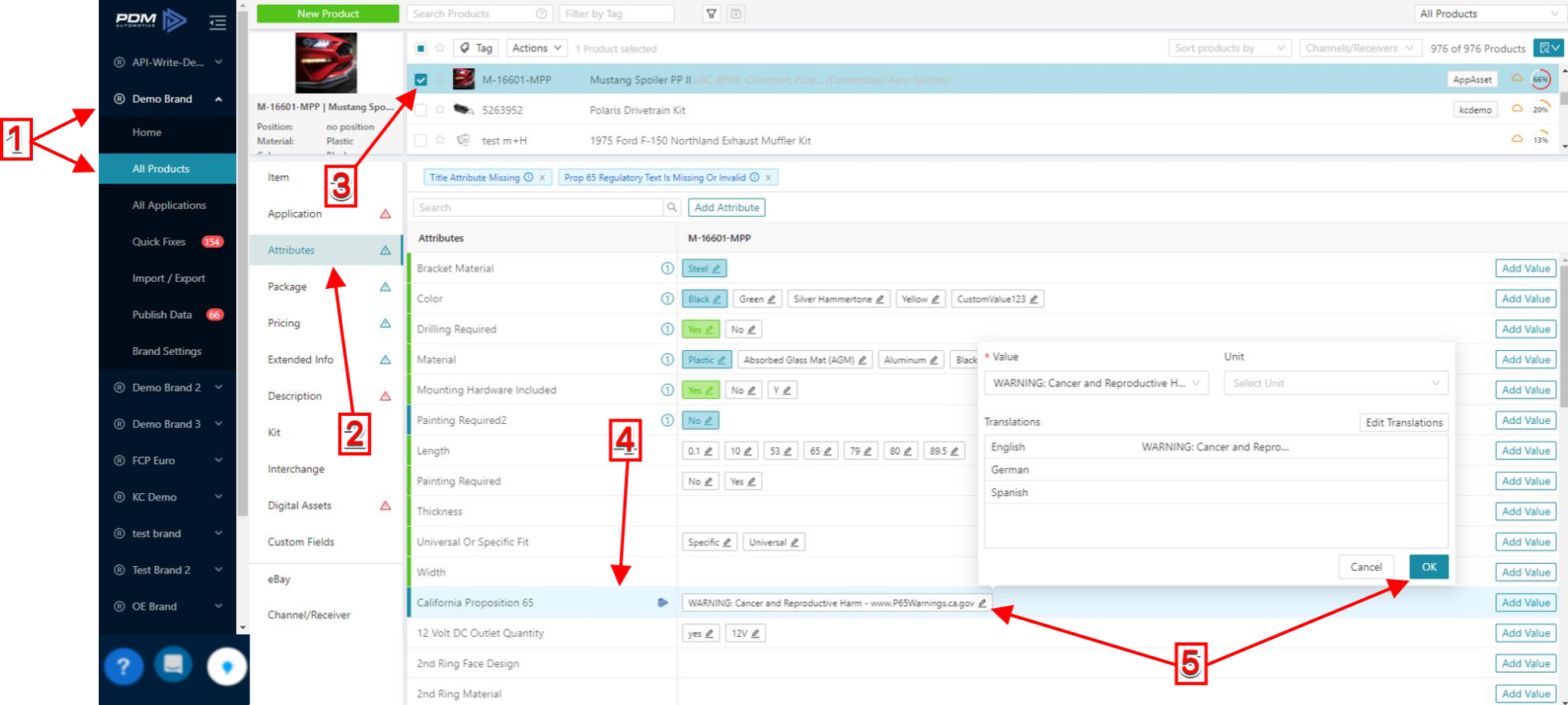Click the white circular lightbulb icon

tap(226, 666)
